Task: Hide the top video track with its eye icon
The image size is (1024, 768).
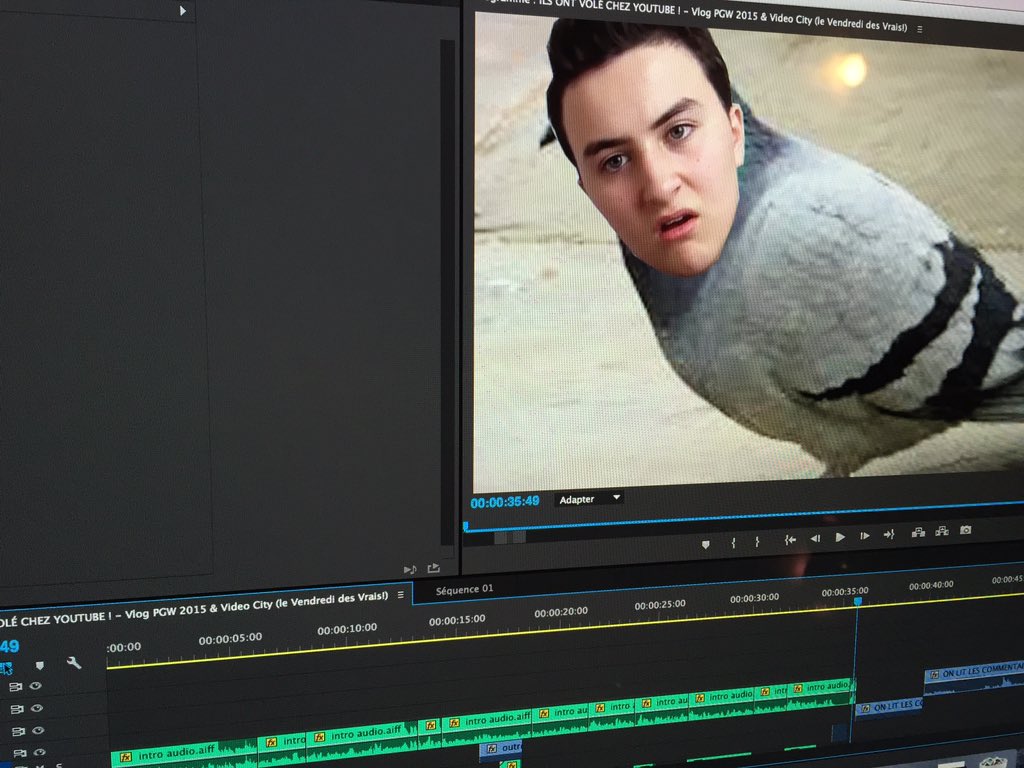Action: pyautogui.click(x=35, y=686)
